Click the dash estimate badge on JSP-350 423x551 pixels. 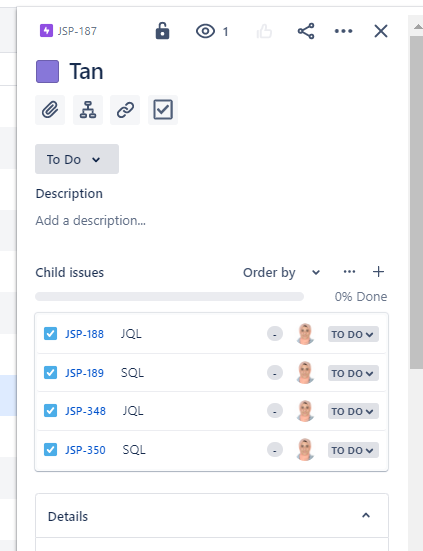[275, 450]
